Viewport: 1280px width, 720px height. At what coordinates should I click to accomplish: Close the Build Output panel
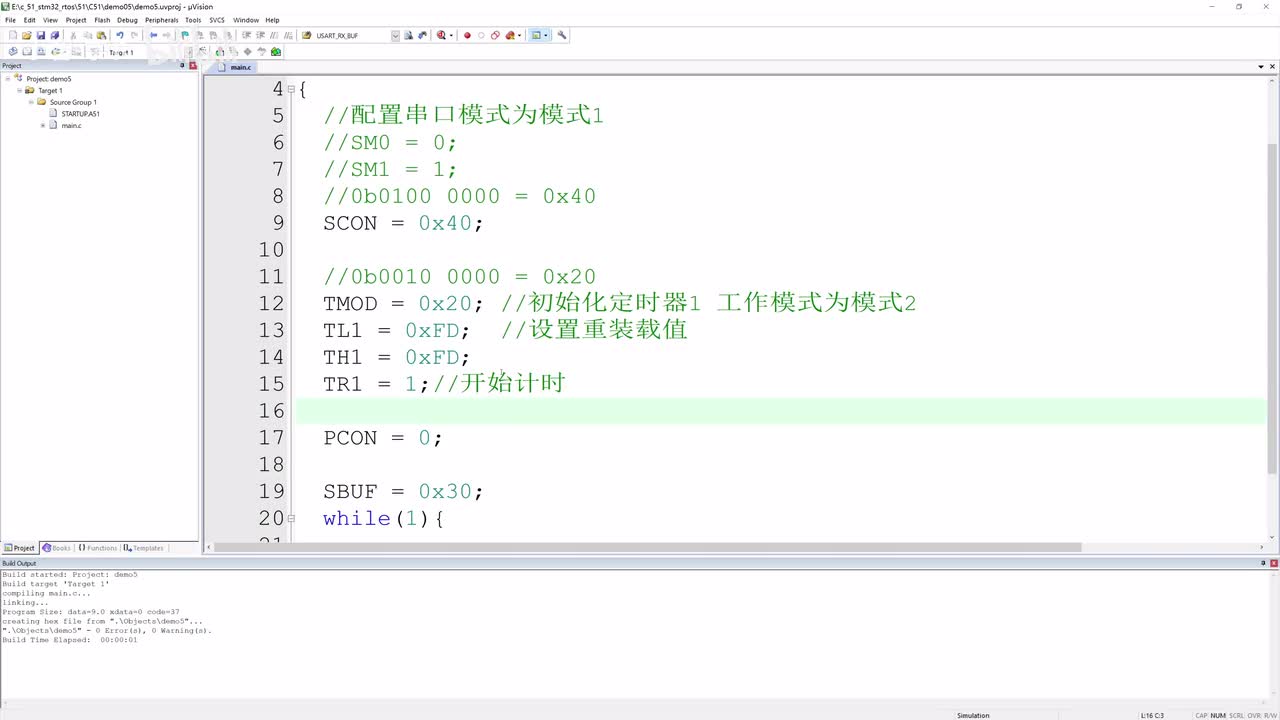pyautogui.click(x=1272, y=563)
